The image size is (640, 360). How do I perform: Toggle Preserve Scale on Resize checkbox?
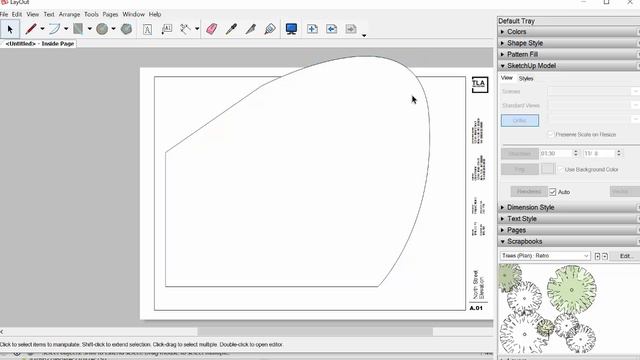[550, 134]
